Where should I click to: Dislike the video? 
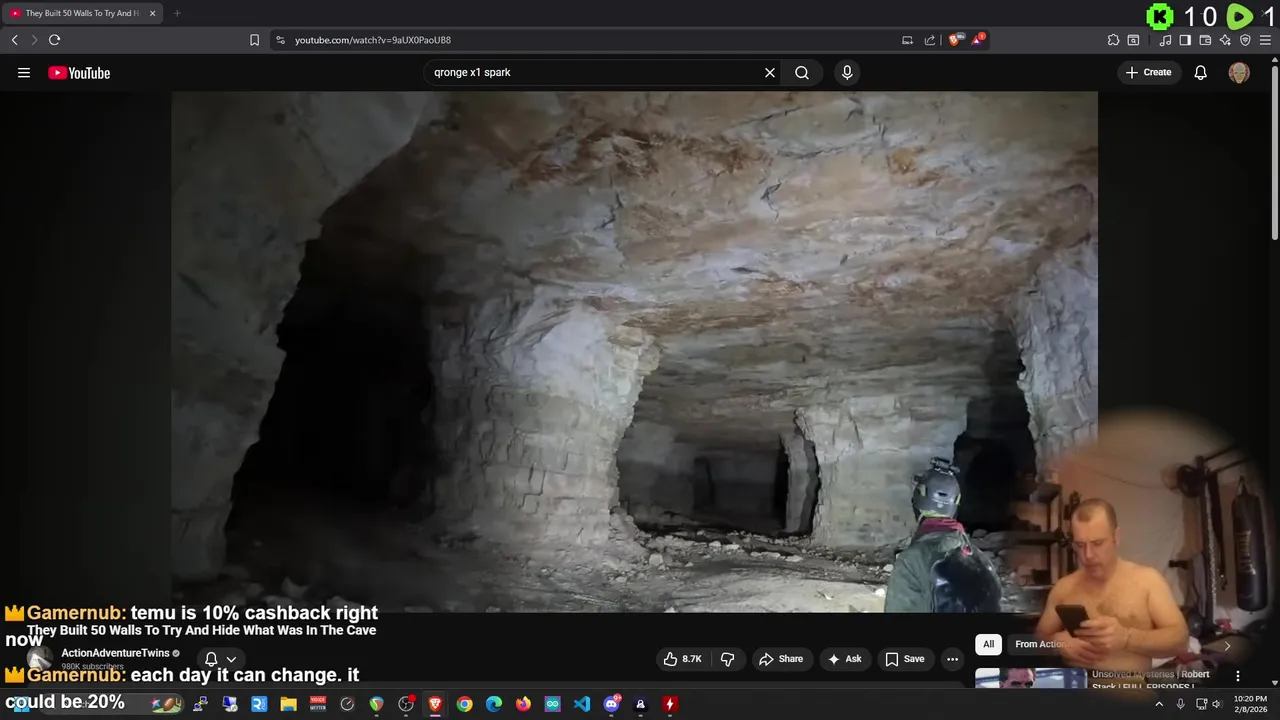pos(728,659)
